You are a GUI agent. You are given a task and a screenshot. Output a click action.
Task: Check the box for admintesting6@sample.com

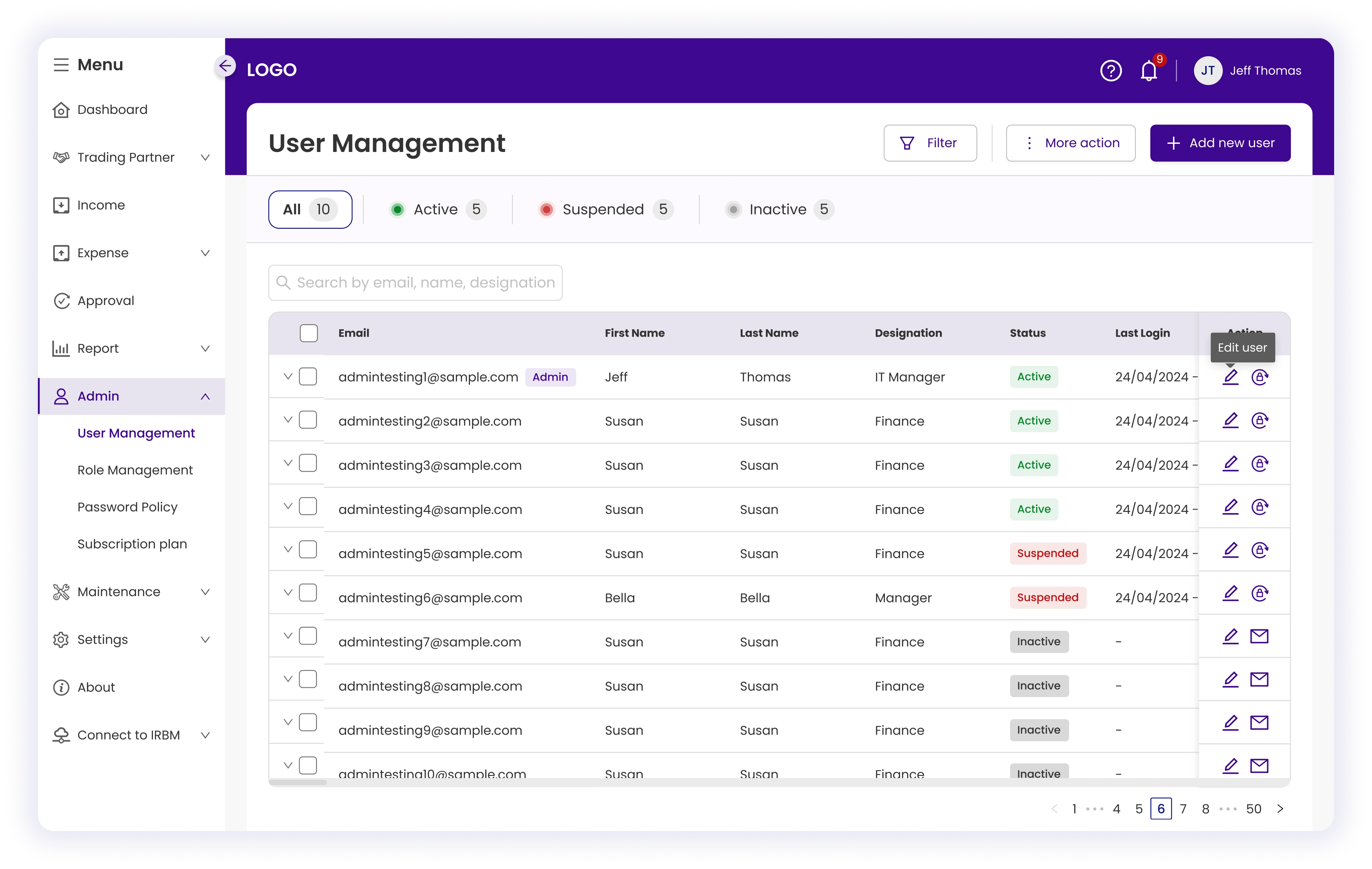(x=308, y=593)
